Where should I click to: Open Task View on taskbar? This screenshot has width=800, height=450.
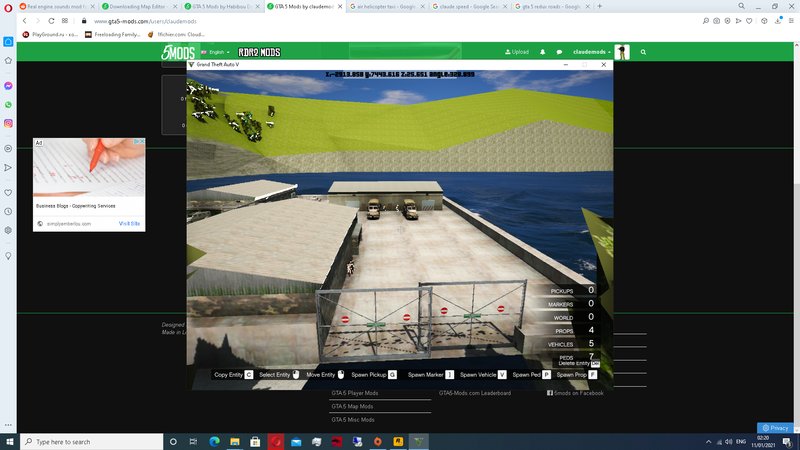193,441
